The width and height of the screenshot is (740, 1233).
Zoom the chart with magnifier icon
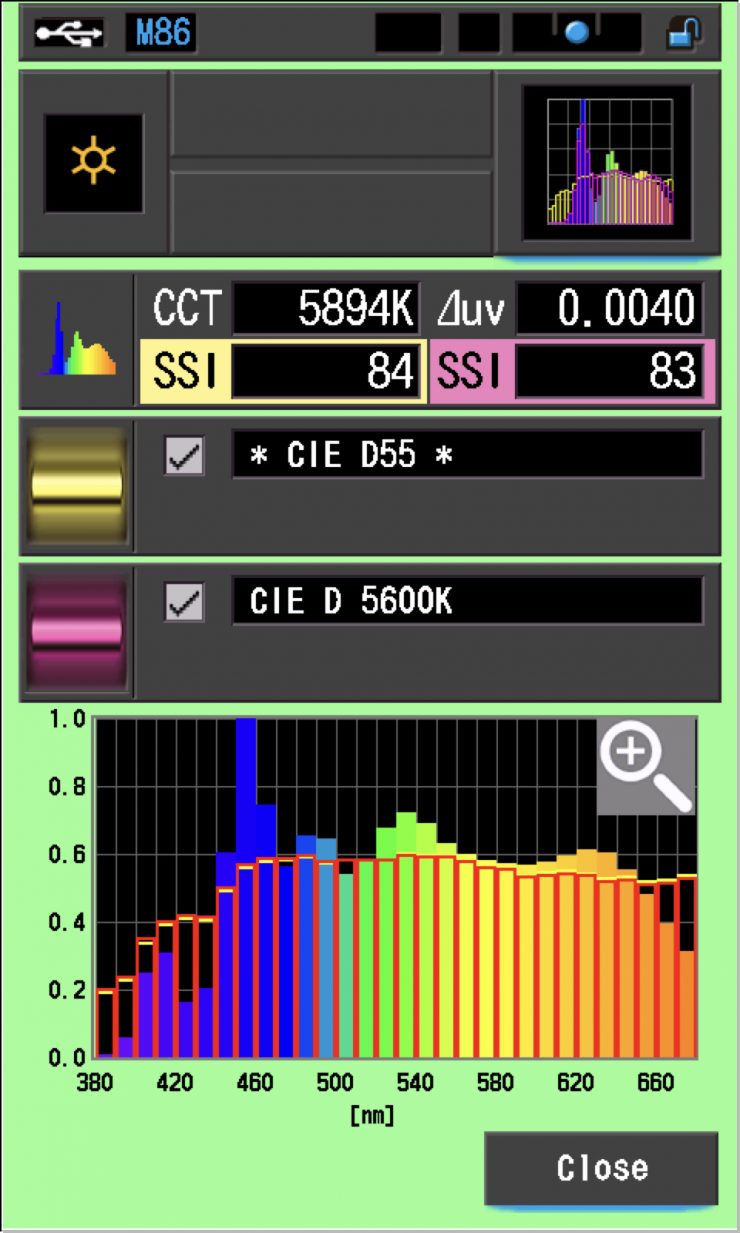tap(645, 766)
